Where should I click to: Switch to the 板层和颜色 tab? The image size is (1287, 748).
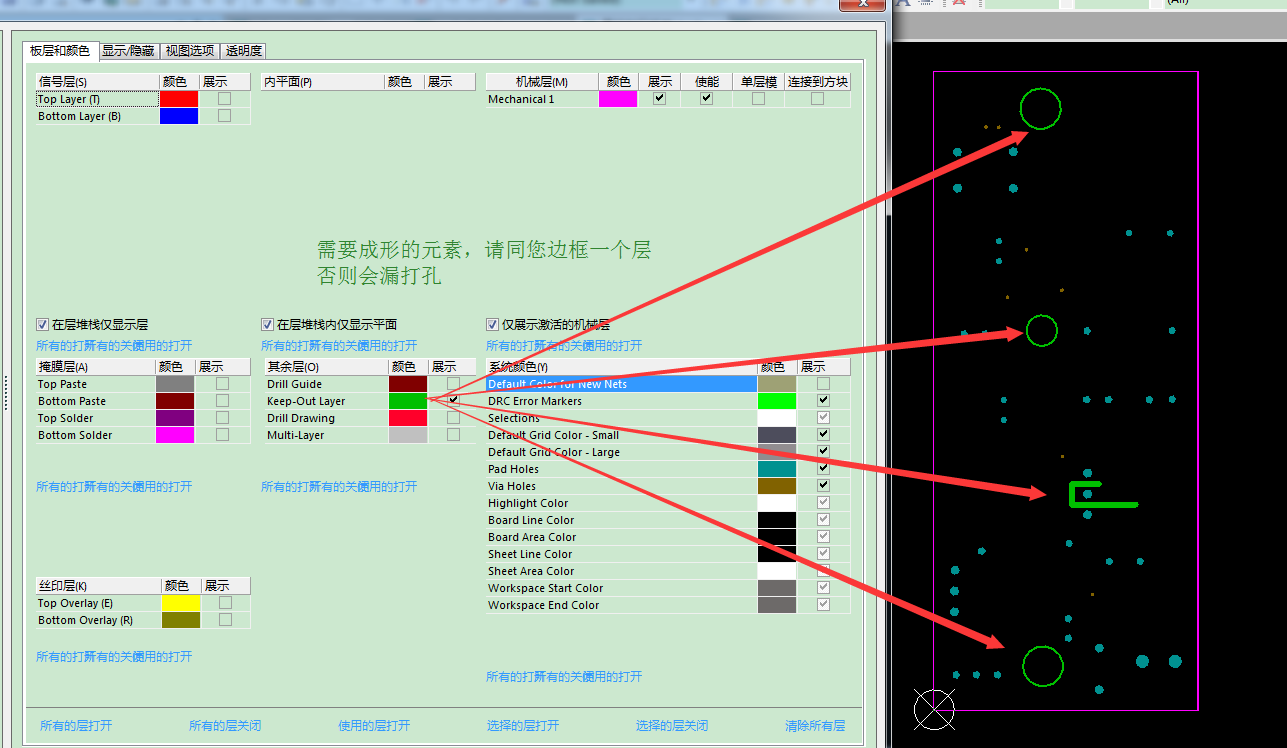tap(59, 50)
